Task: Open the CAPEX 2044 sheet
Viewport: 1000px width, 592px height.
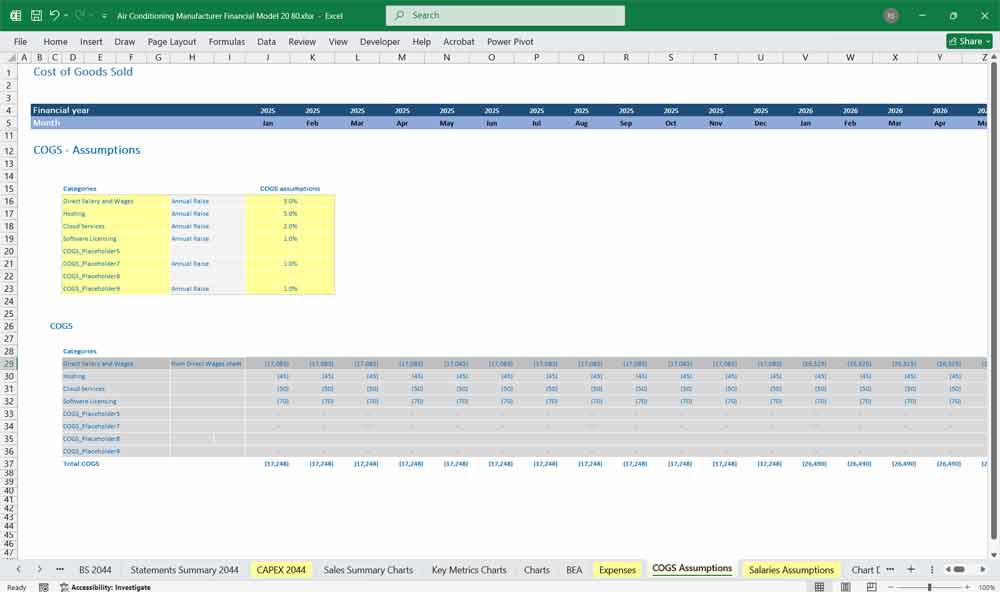Action: [281, 569]
